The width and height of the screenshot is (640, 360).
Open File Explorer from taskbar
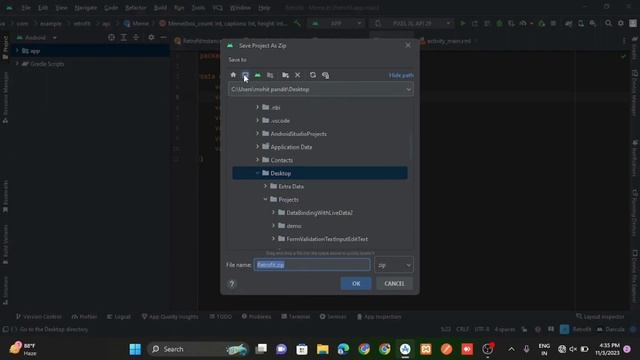pyautogui.click(x=322, y=349)
